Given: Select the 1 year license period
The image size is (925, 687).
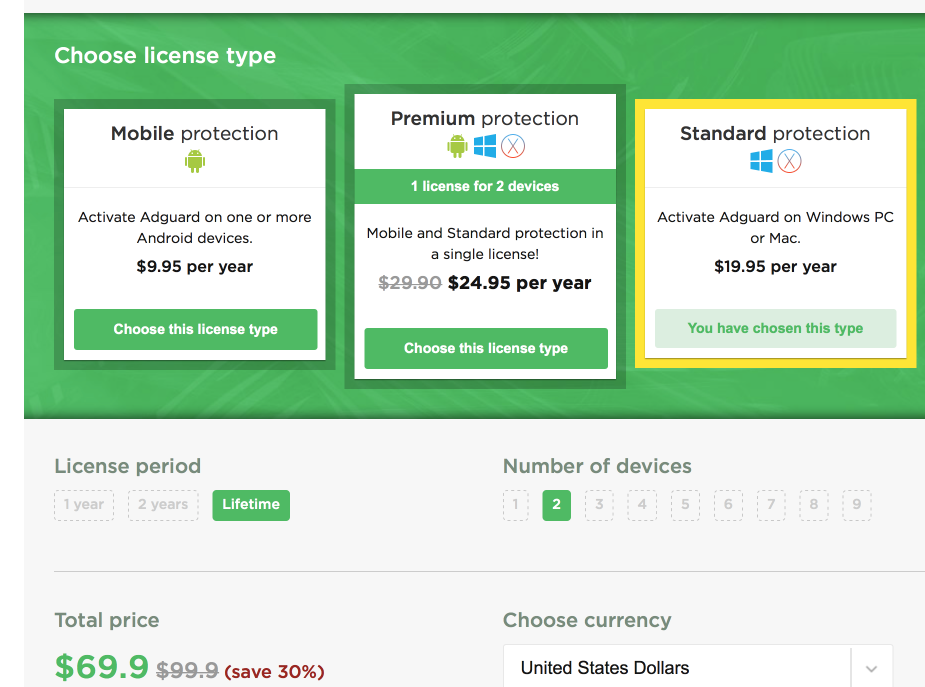Looking at the screenshot, I should pyautogui.click(x=84, y=505).
